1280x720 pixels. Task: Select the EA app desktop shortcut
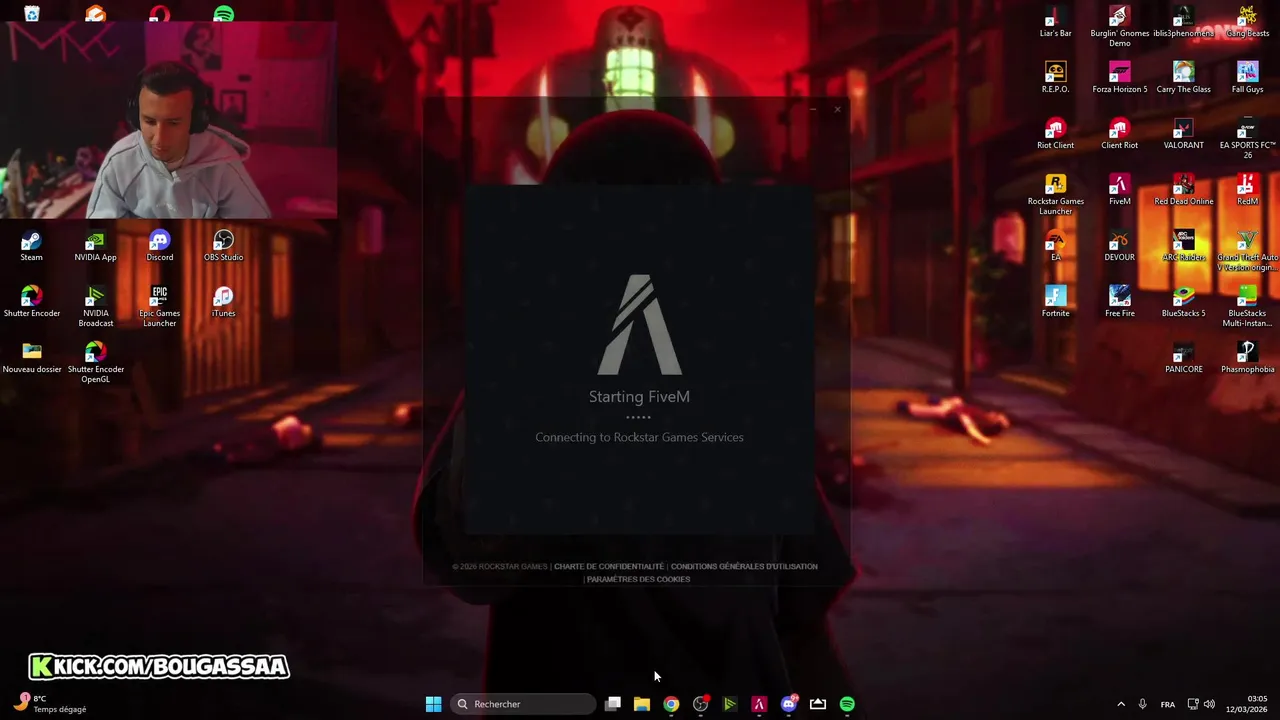pyautogui.click(x=1055, y=245)
